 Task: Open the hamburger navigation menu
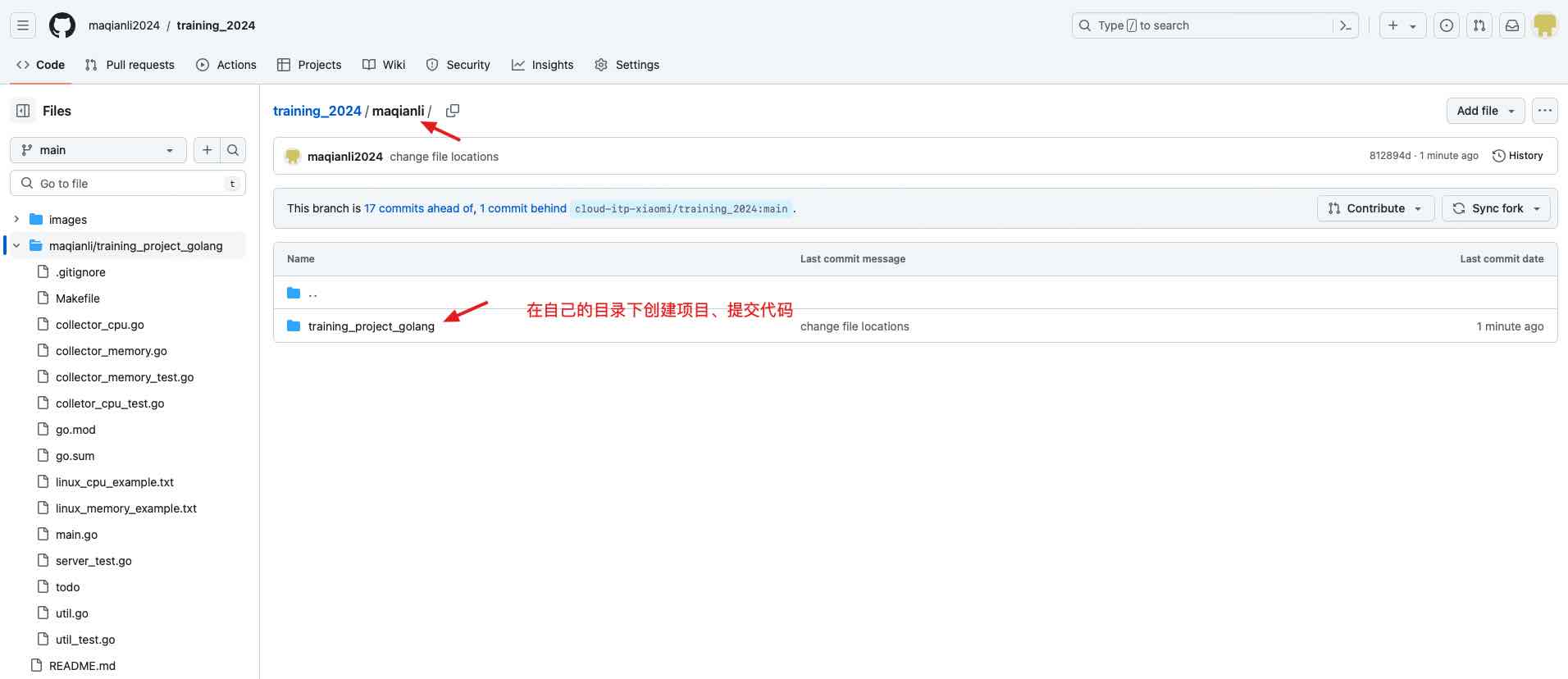point(23,25)
